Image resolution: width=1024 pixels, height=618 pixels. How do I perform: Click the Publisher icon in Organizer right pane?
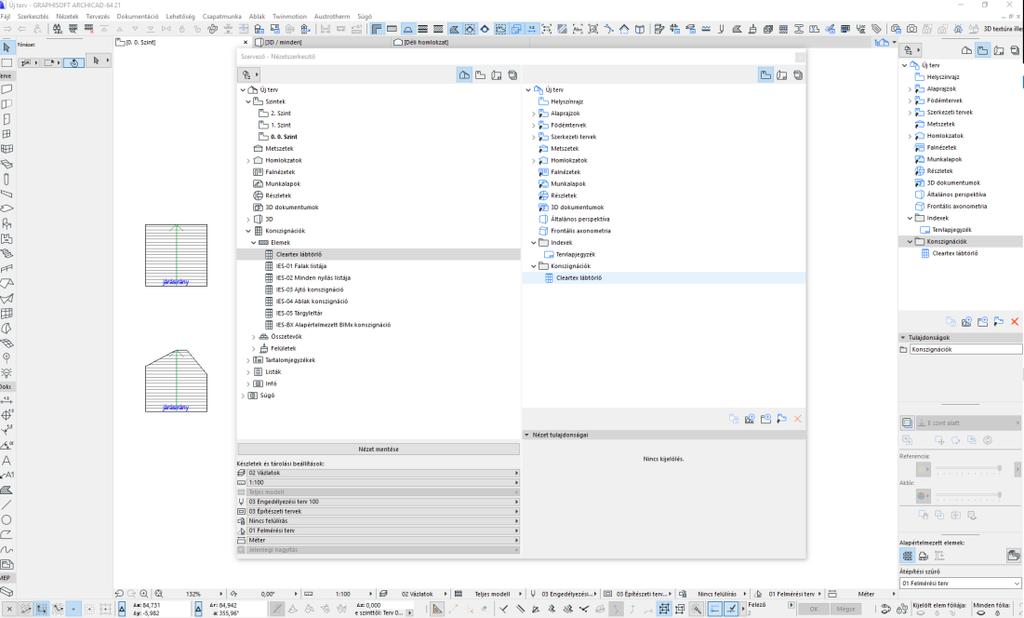797,75
